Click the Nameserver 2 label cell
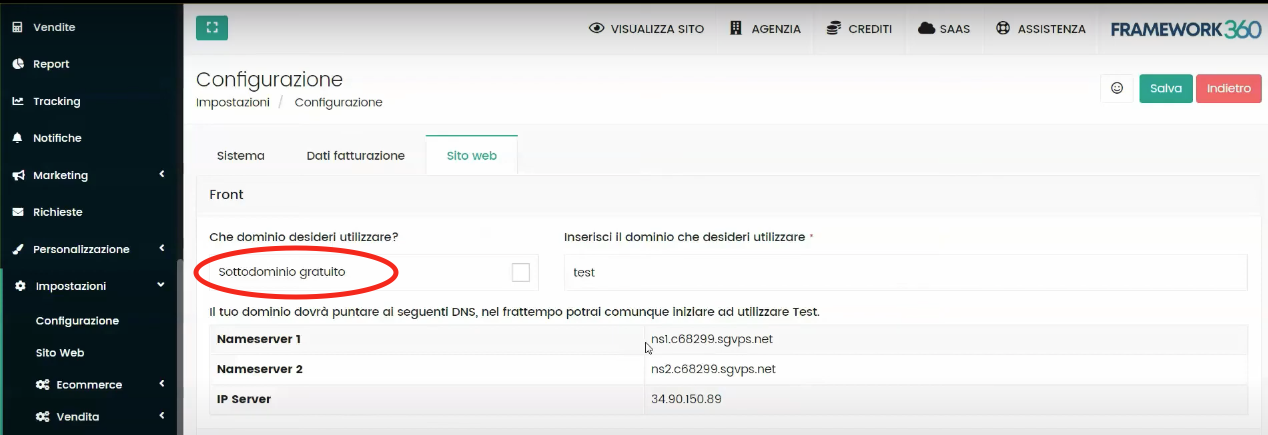Viewport: 1268px width, 435px height. (x=427, y=369)
